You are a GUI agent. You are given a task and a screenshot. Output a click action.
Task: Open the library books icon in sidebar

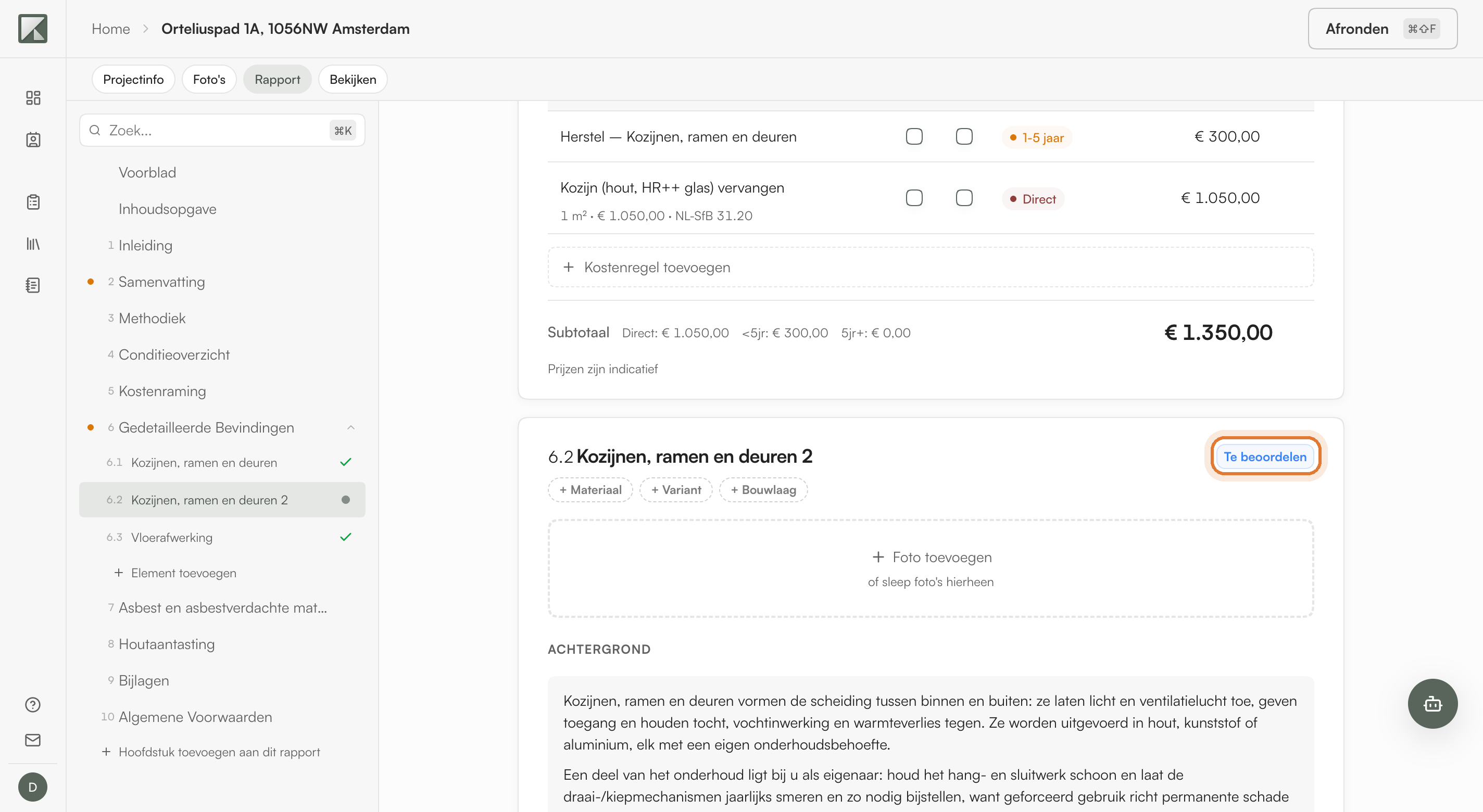[33, 244]
